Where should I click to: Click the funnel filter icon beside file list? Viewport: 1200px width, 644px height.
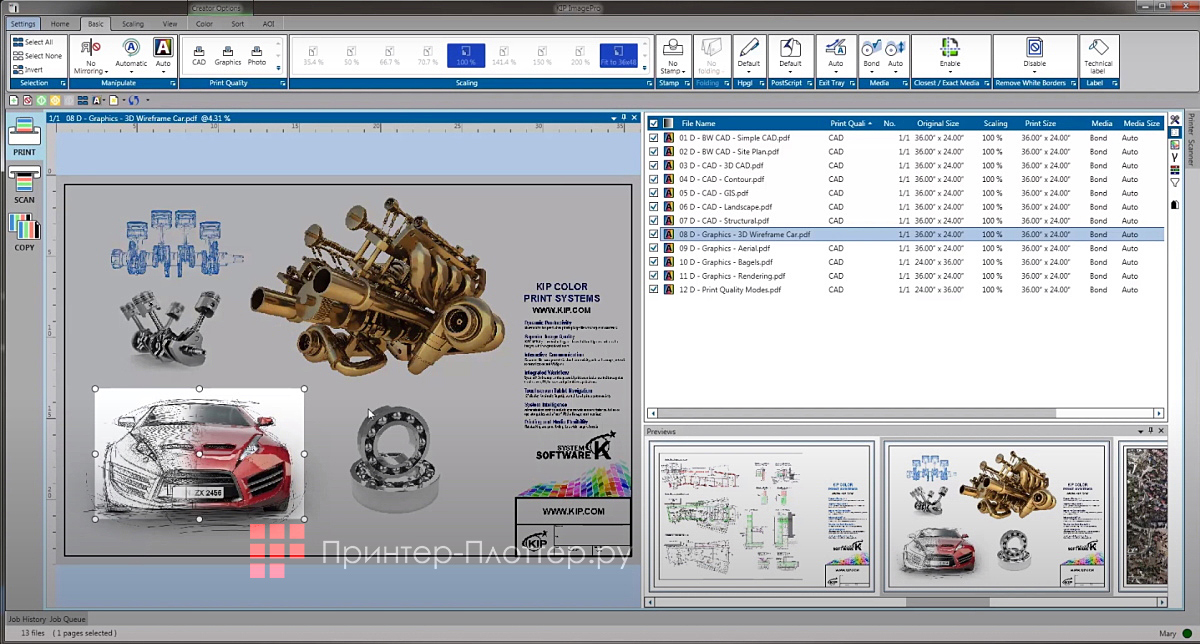1175,183
